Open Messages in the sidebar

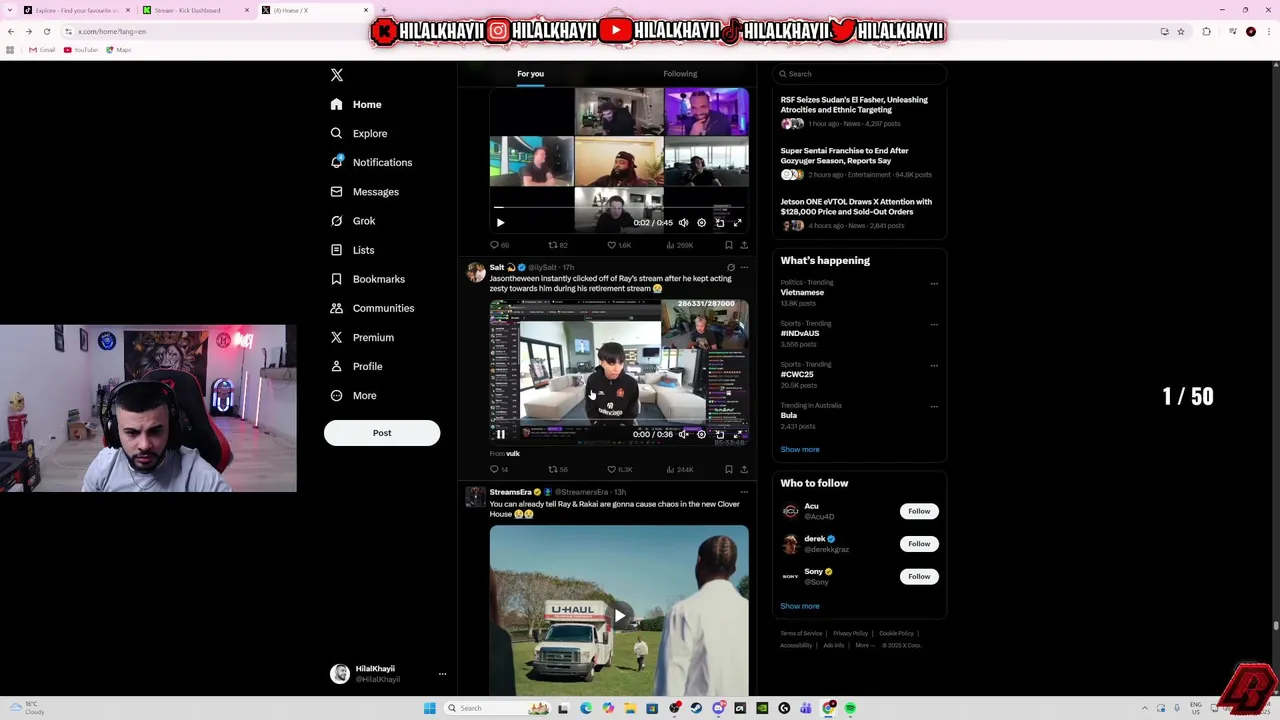[365, 192]
